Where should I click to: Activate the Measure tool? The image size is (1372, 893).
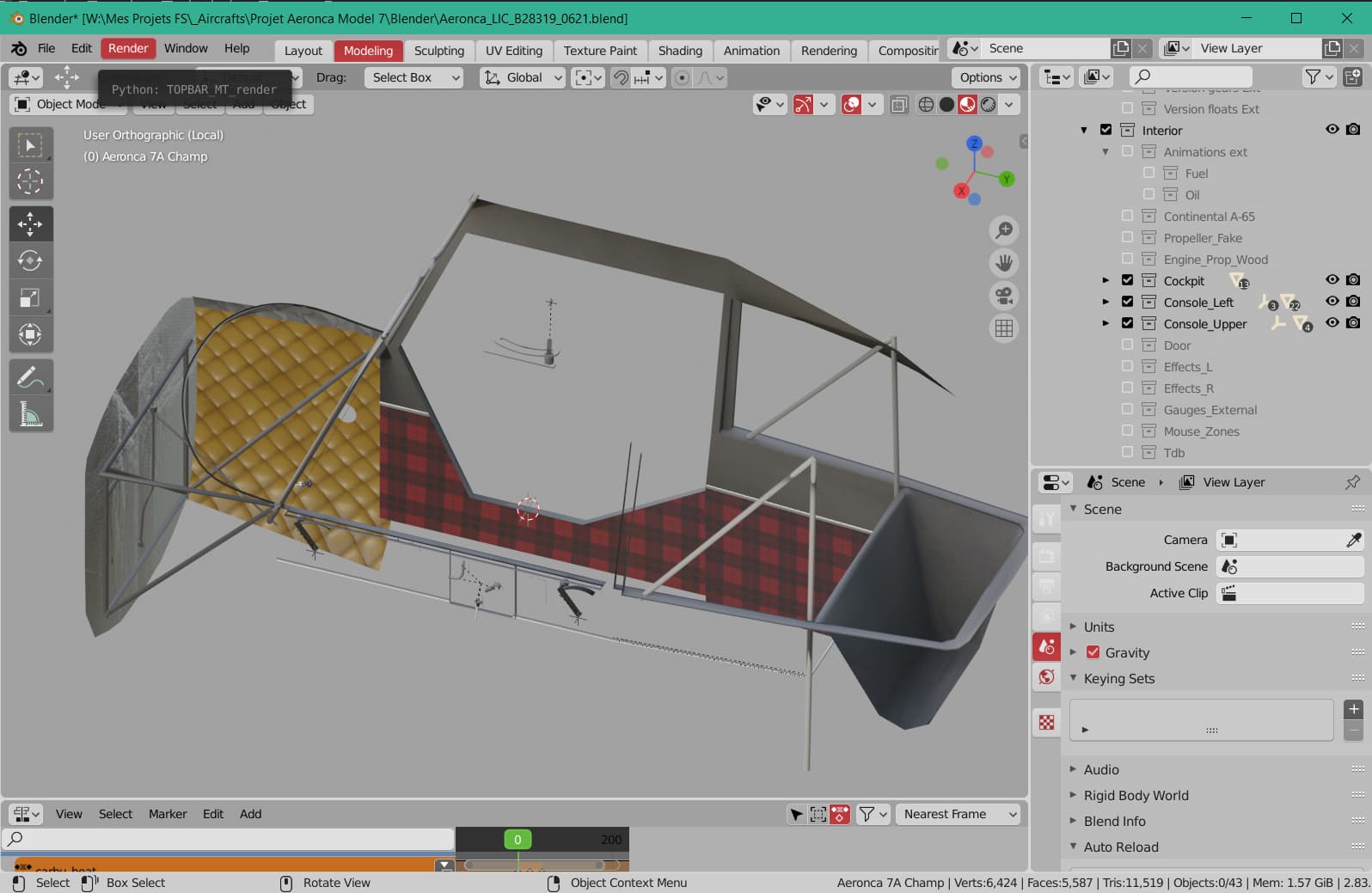[30, 415]
